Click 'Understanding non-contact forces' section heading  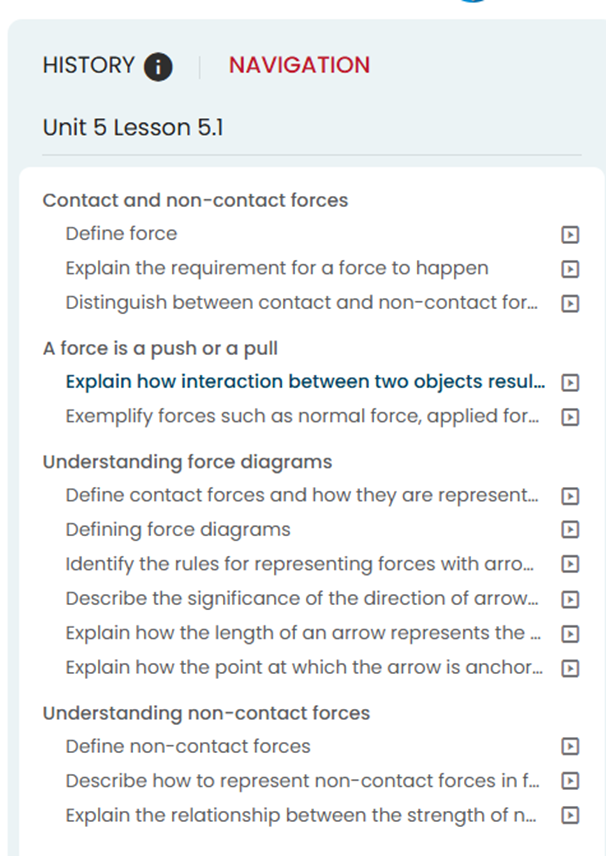pos(206,713)
